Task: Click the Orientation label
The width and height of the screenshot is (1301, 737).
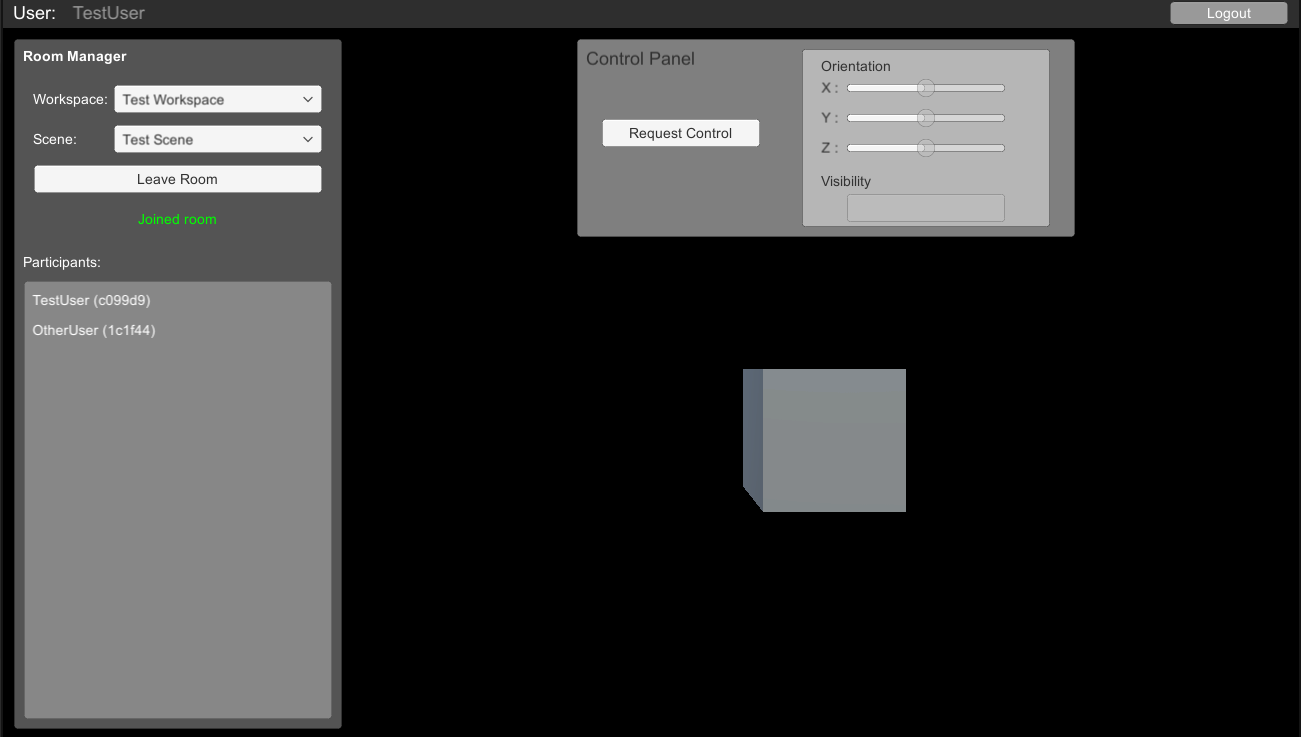Action: tap(855, 66)
